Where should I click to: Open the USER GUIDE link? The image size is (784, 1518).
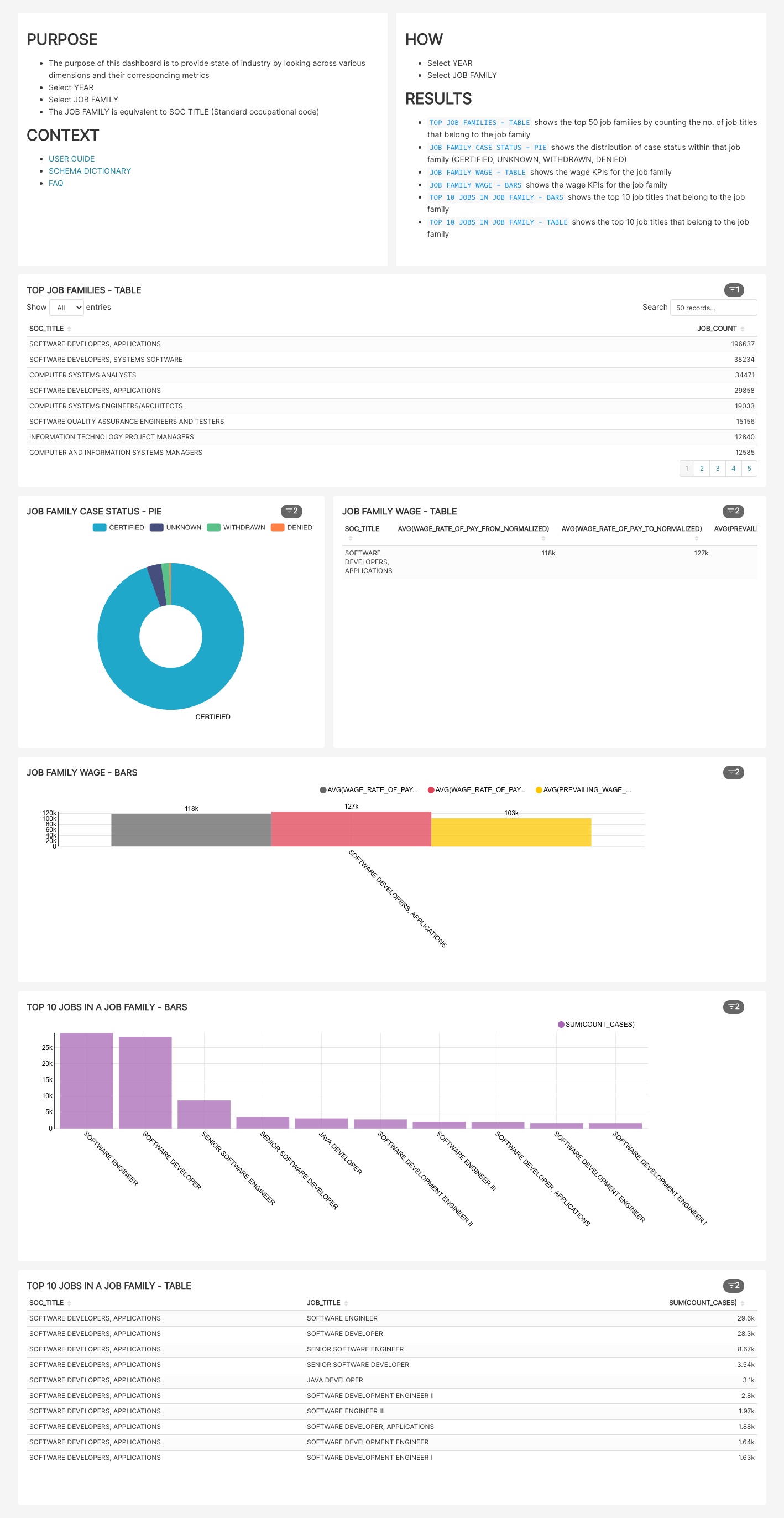click(x=71, y=159)
